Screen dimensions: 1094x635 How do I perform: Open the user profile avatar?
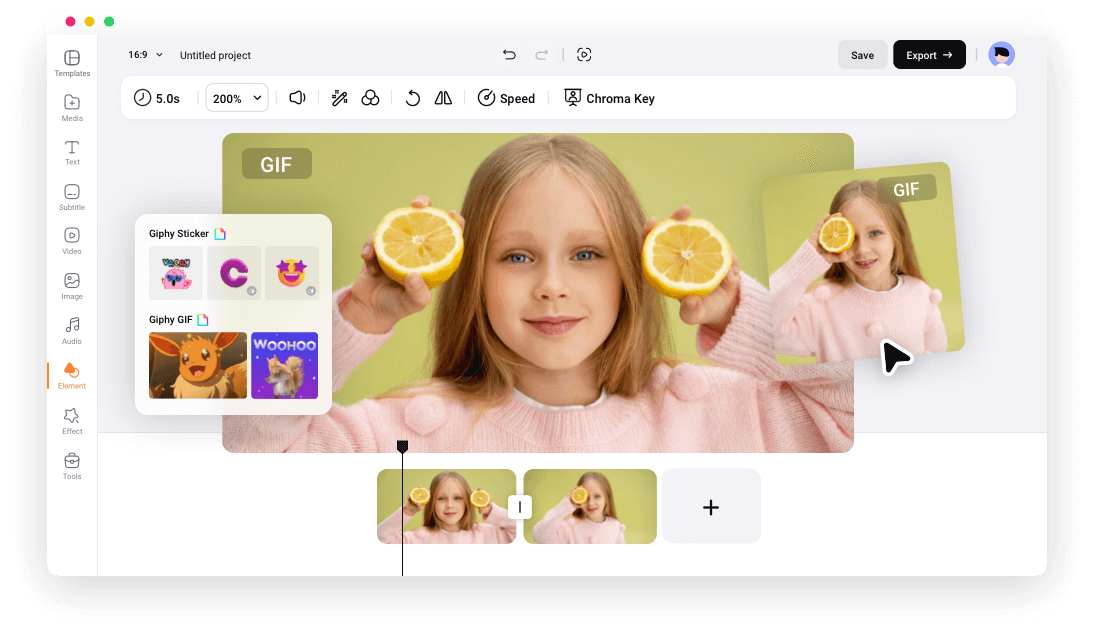[x=1001, y=54]
